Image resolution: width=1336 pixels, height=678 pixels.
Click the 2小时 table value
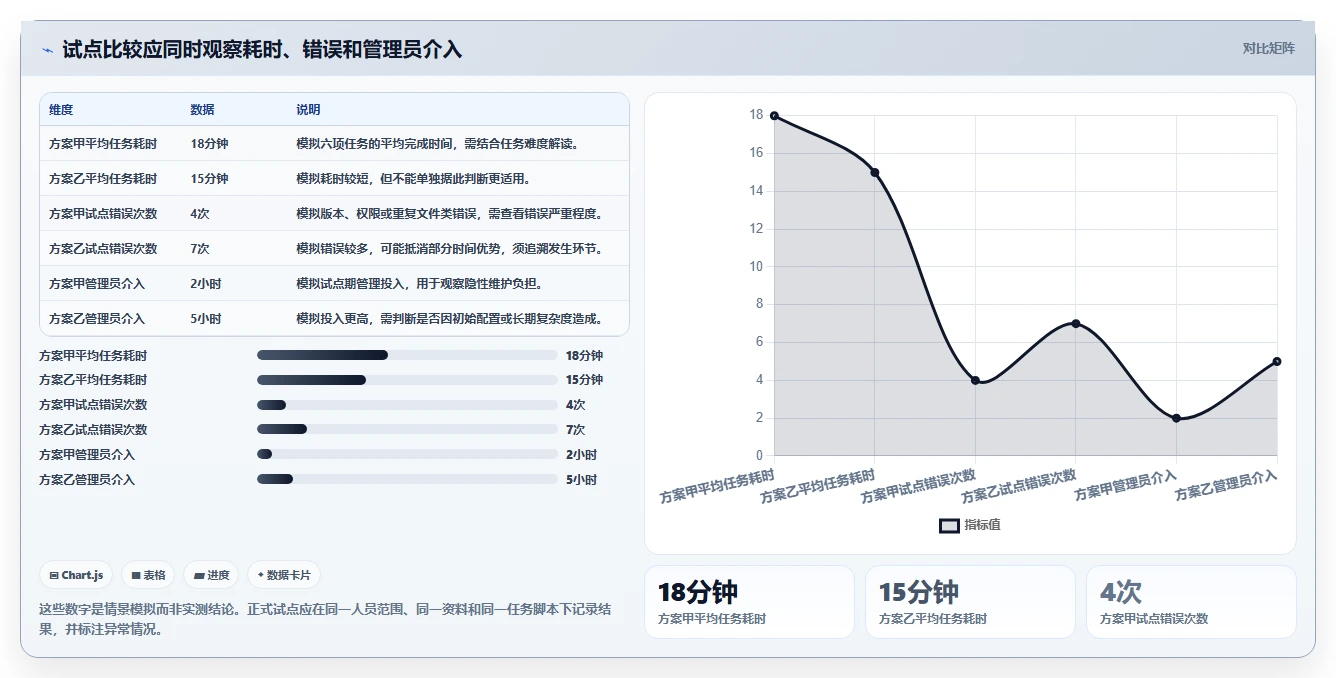pos(206,284)
